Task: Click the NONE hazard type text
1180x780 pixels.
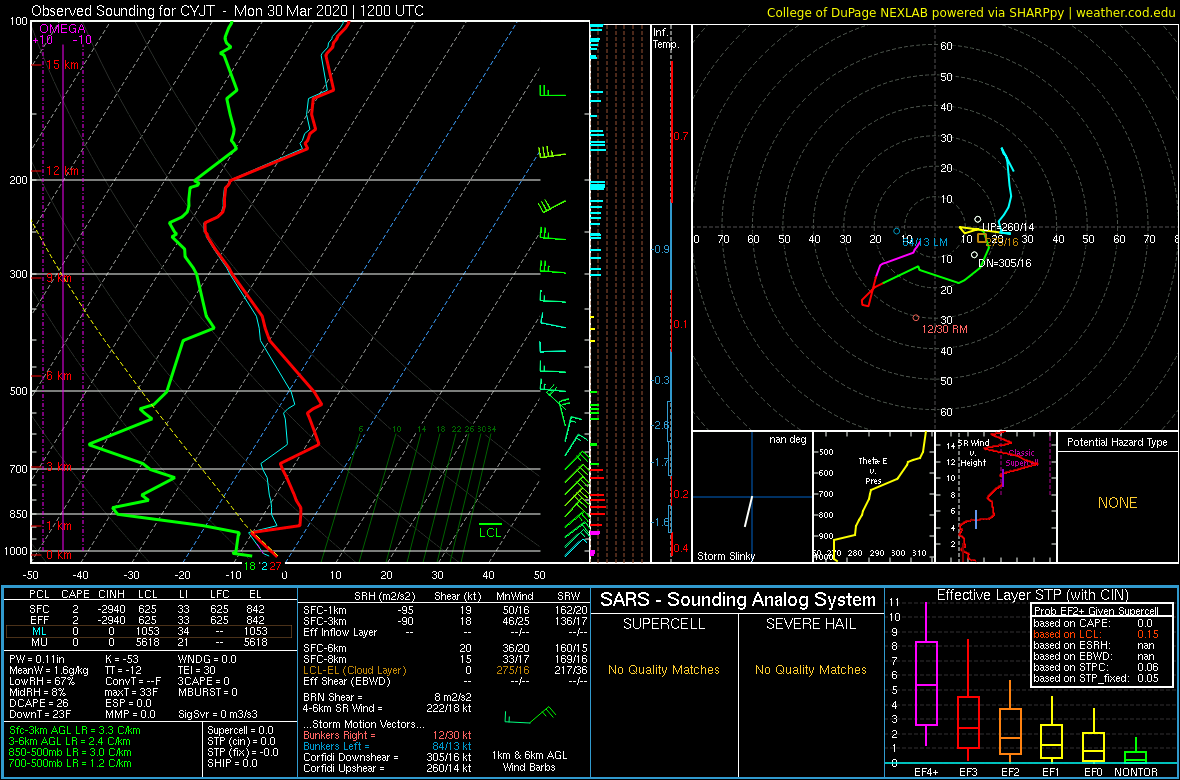Action: [x=1117, y=503]
